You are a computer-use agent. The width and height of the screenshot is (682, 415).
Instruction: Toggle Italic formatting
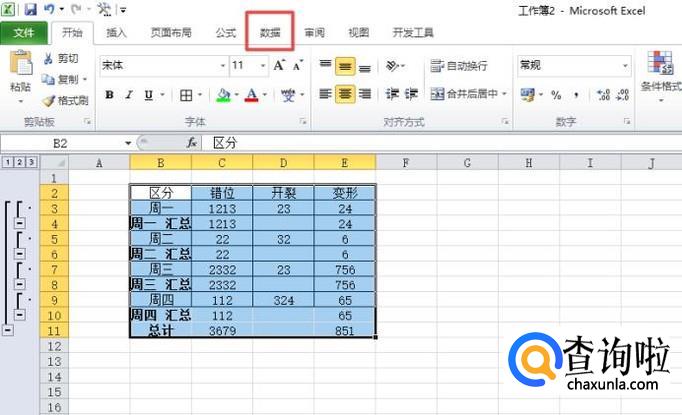point(129,95)
